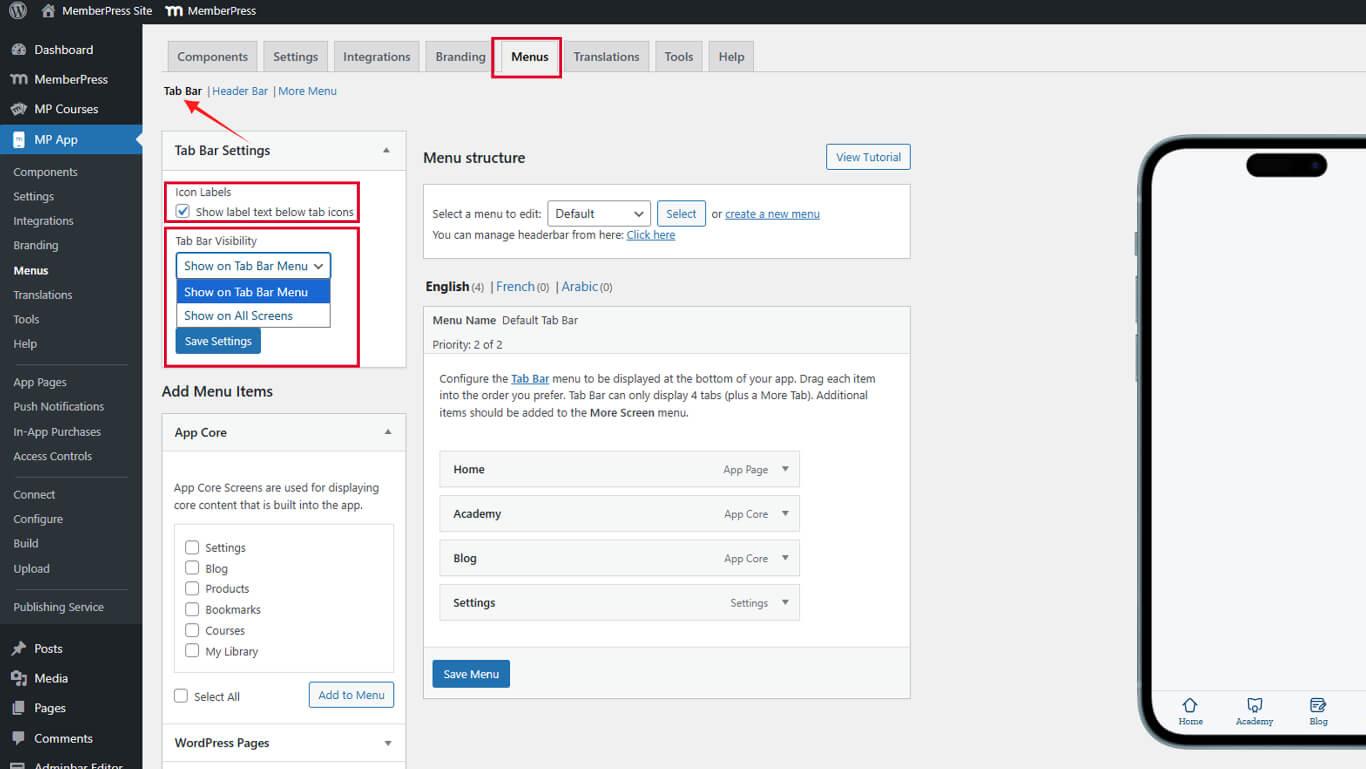The height and width of the screenshot is (769, 1366).
Task: Switch to the Translations tab
Action: [606, 57]
